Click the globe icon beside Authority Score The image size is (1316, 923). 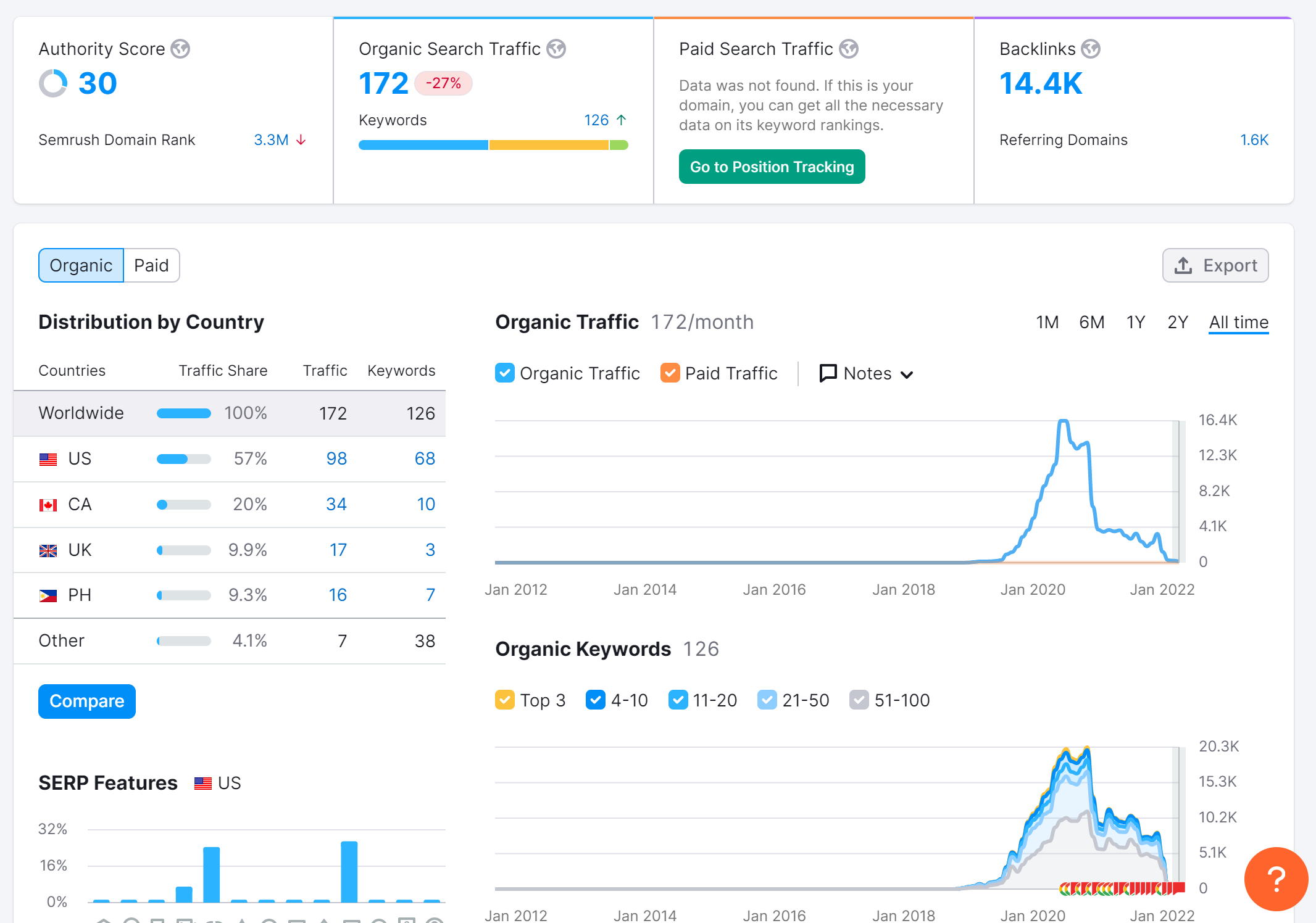coord(180,49)
